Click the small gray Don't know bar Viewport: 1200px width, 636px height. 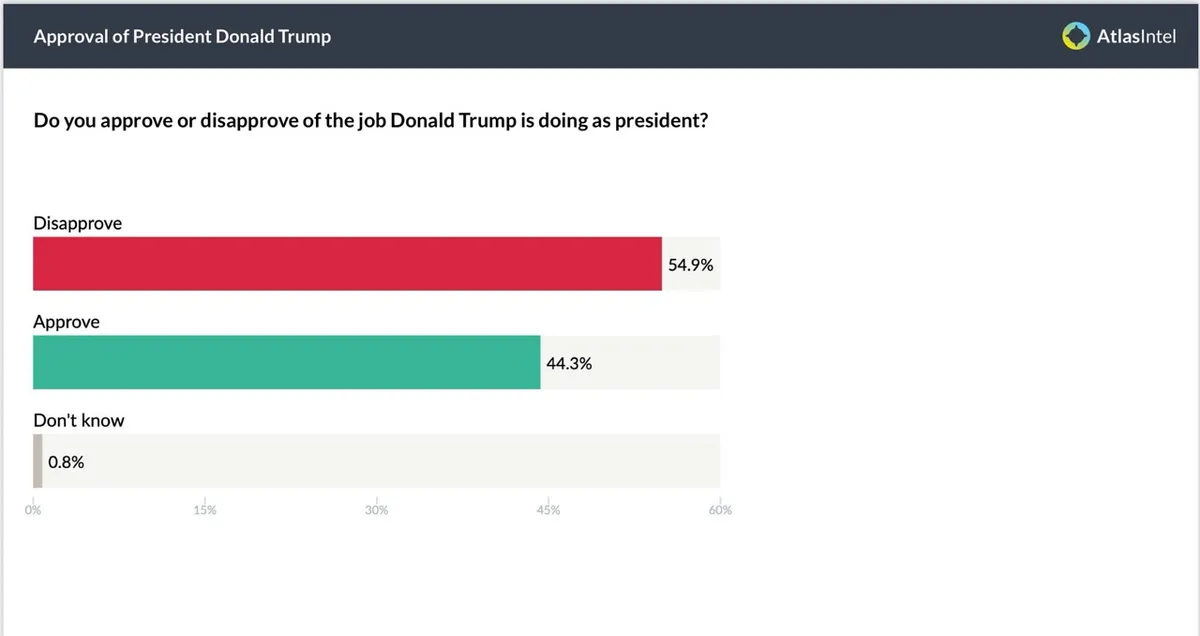38,461
